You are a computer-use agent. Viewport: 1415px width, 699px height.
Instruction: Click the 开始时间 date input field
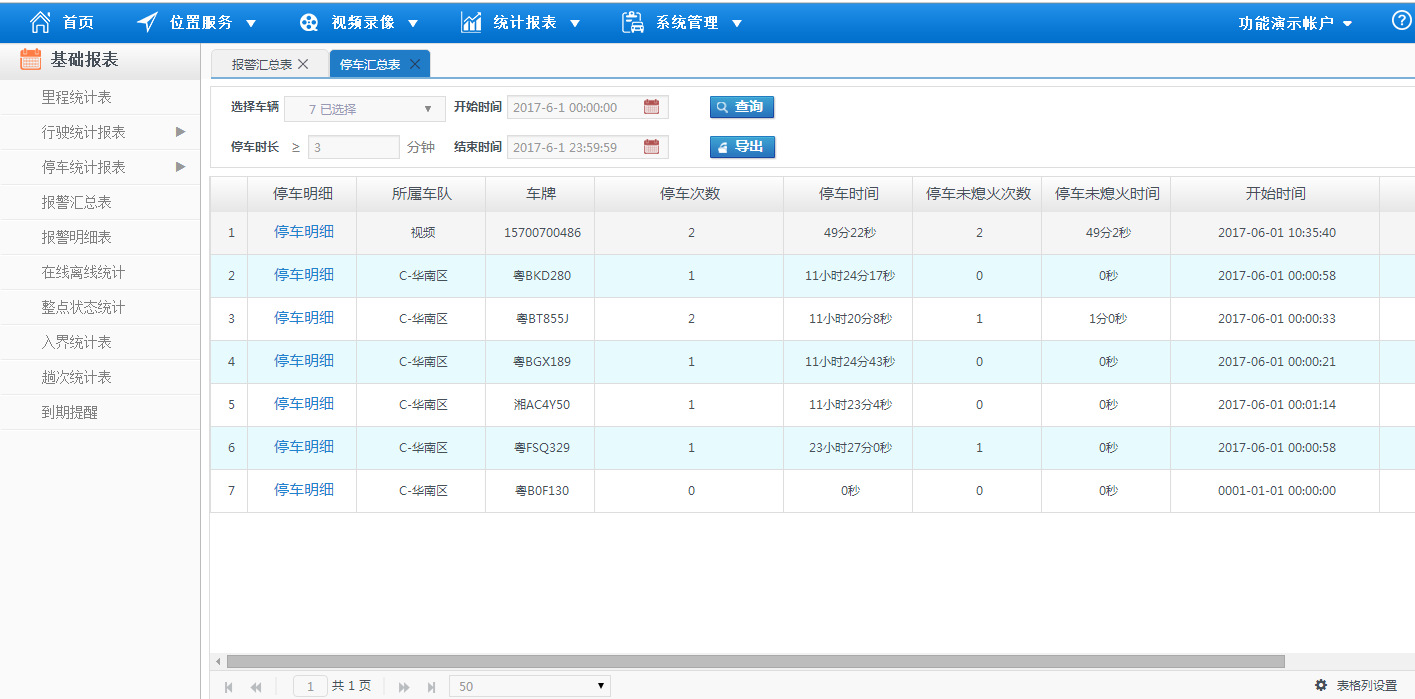(588, 107)
